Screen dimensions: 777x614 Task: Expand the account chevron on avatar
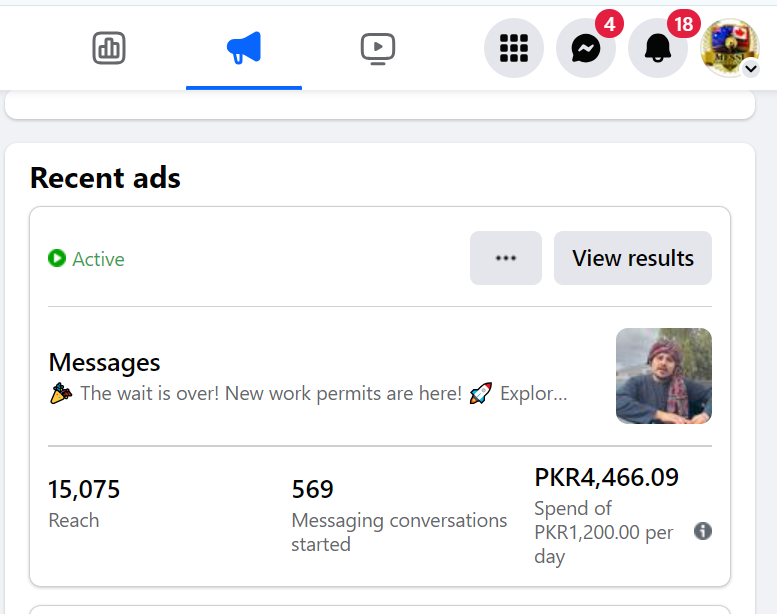(x=751, y=68)
